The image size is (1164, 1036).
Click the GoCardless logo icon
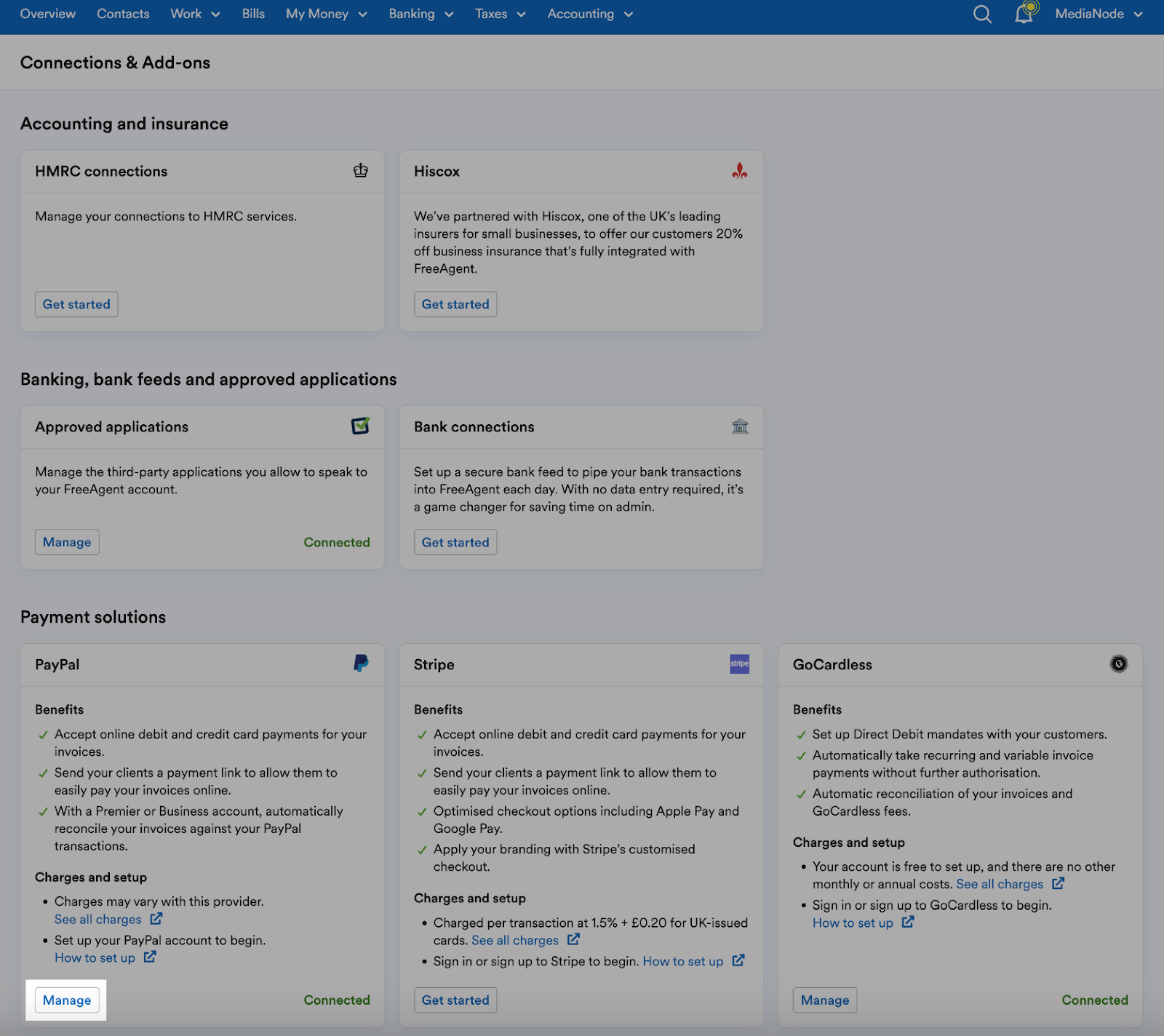coord(1119,664)
